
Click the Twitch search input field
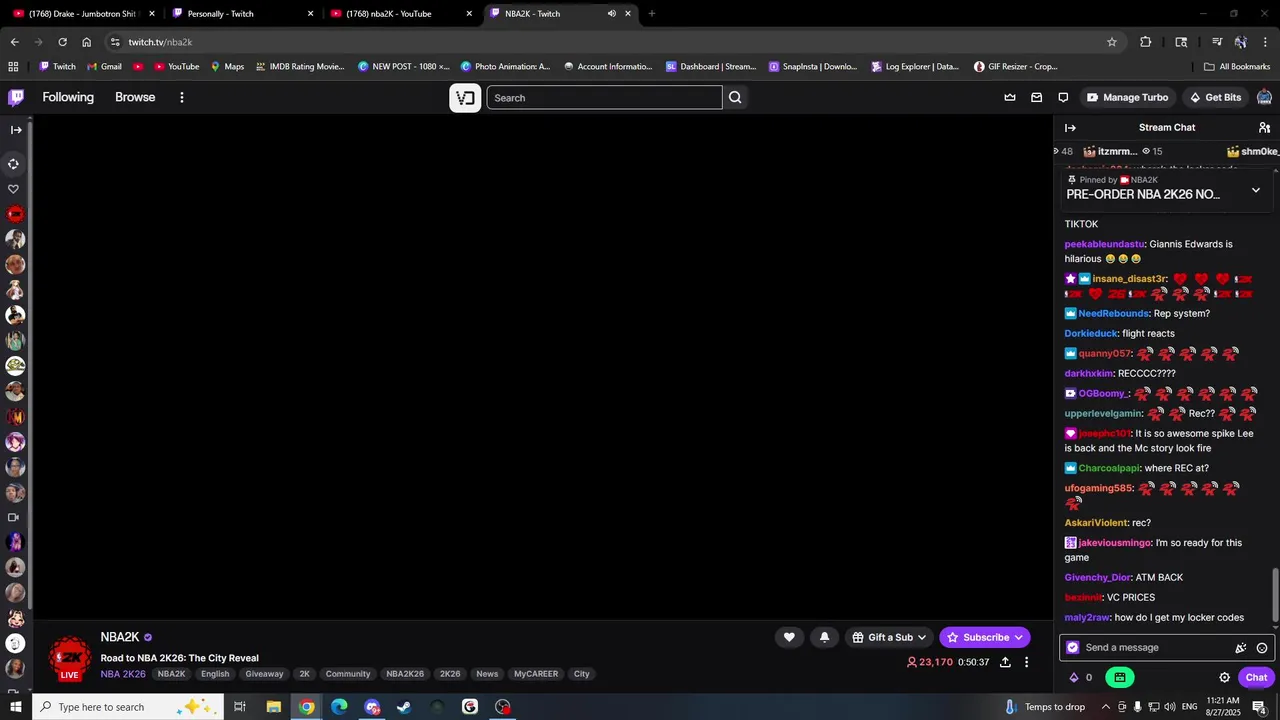coord(604,97)
